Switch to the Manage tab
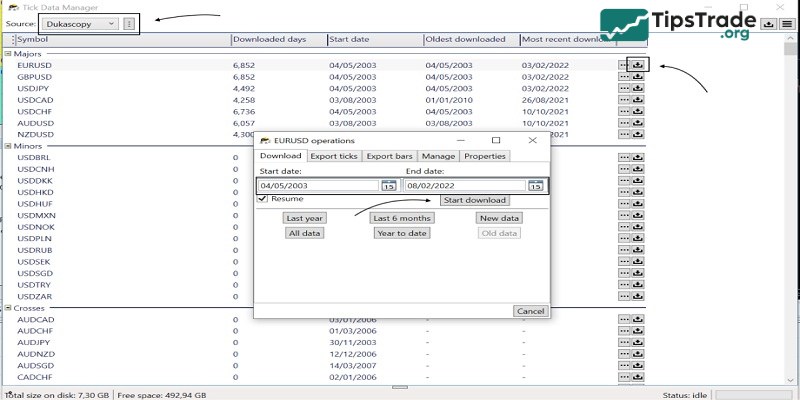800x400 pixels. 438,156
